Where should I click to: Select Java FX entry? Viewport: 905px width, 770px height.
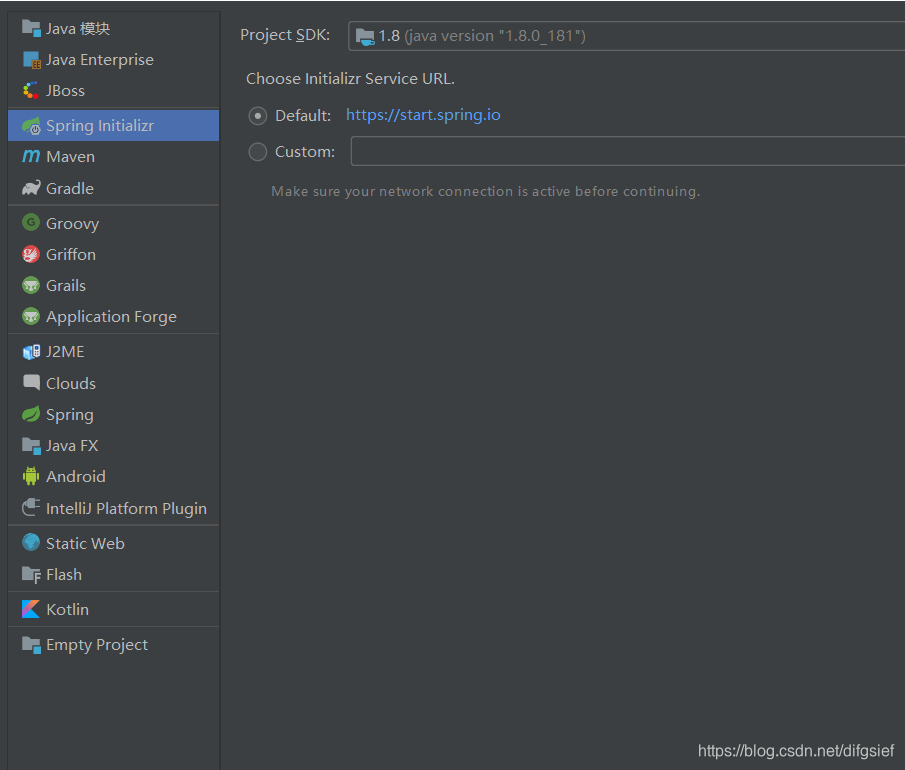[114, 446]
